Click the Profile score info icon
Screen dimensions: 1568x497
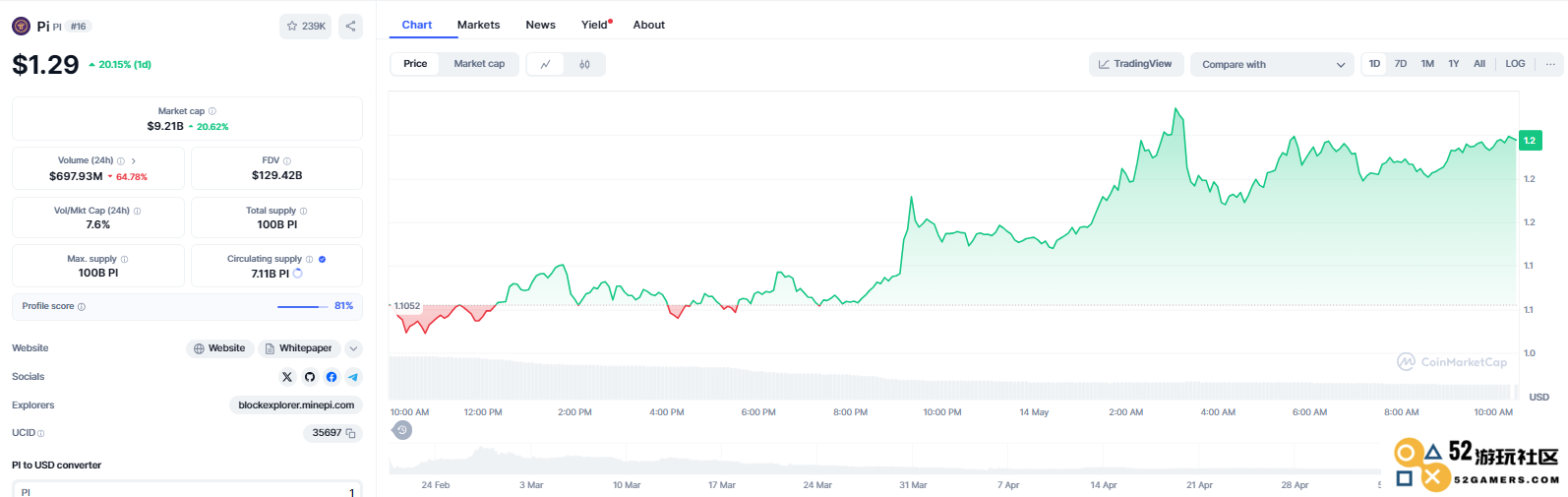(82, 307)
